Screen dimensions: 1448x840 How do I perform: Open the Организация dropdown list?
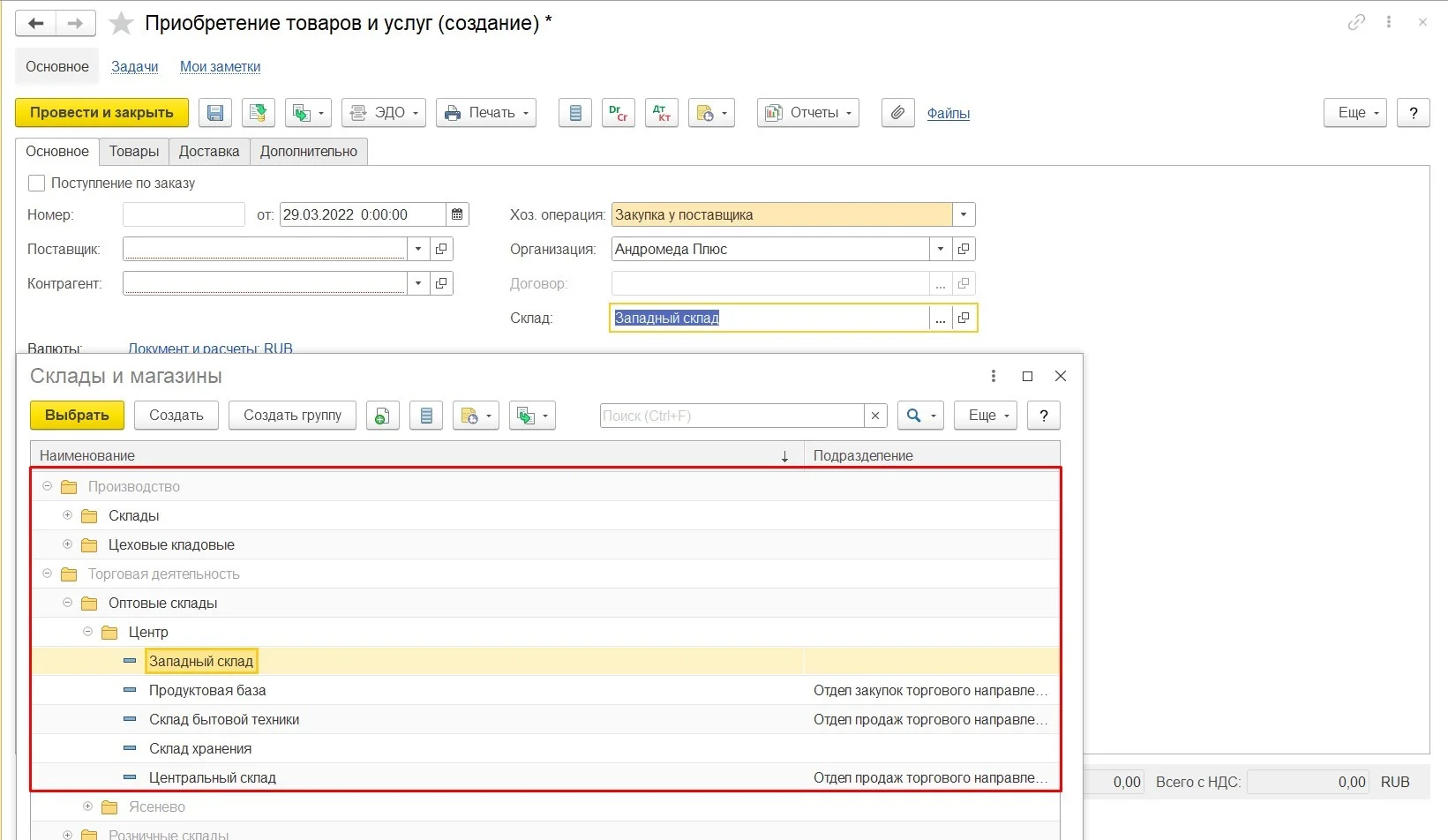coord(941,249)
